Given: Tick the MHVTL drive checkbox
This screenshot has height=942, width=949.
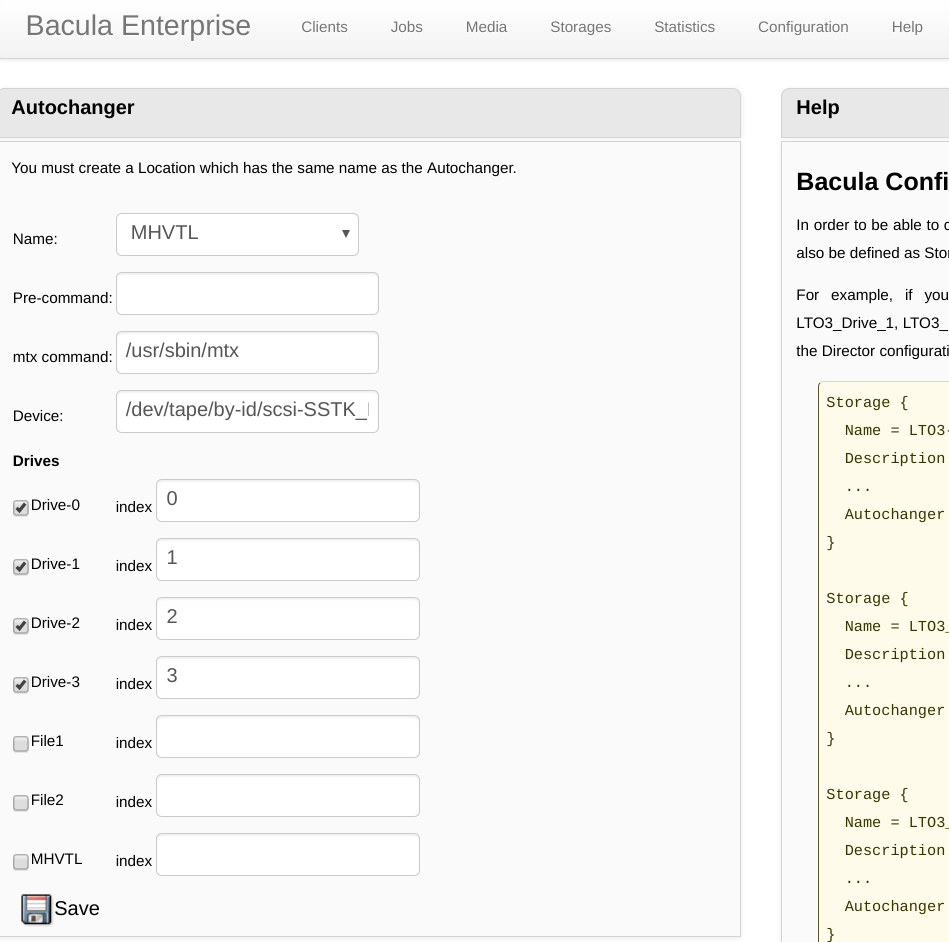Looking at the screenshot, I should 21,861.
